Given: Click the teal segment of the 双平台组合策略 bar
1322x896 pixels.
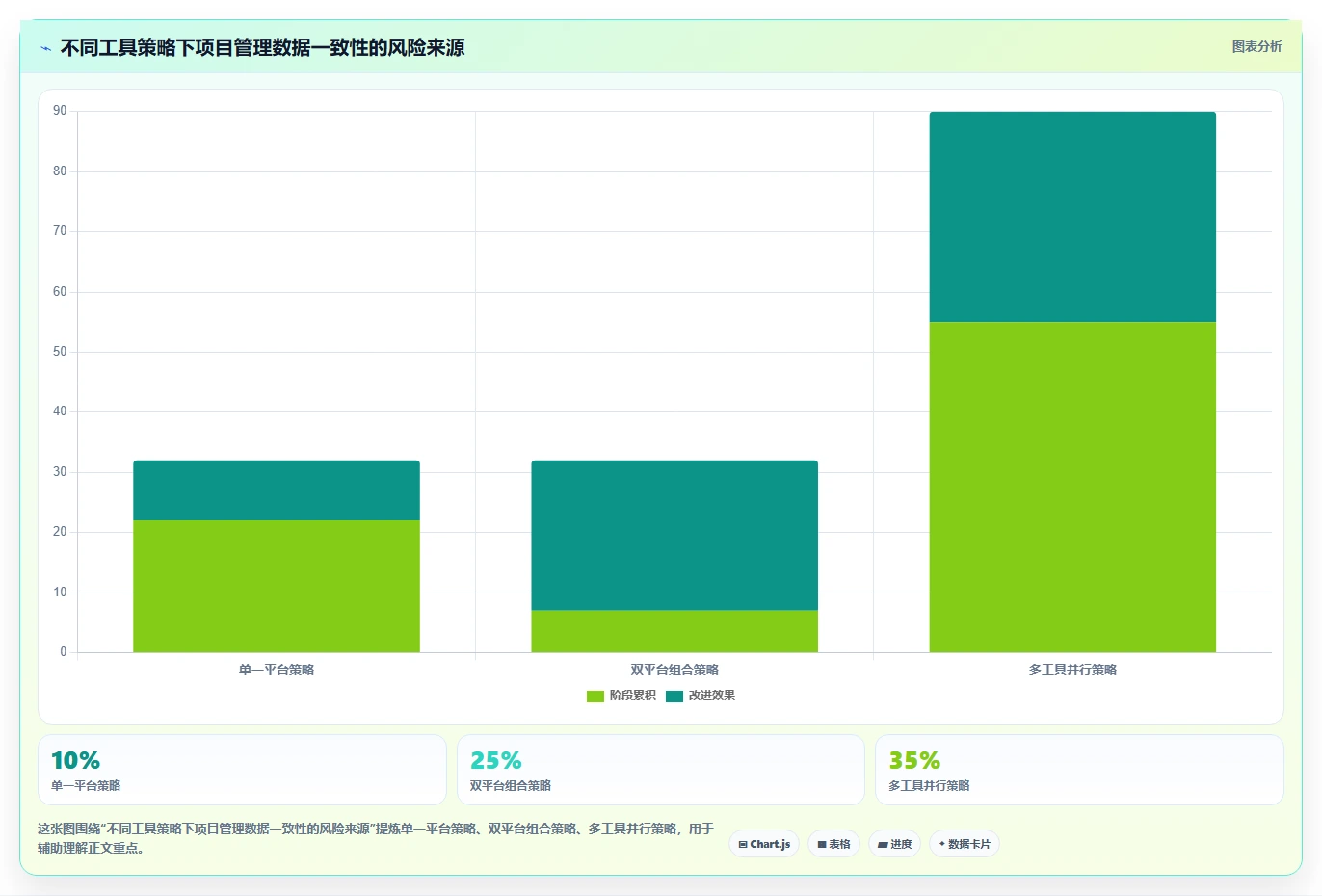Looking at the screenshot, I should pyautogui.click(x=674, y=536).
